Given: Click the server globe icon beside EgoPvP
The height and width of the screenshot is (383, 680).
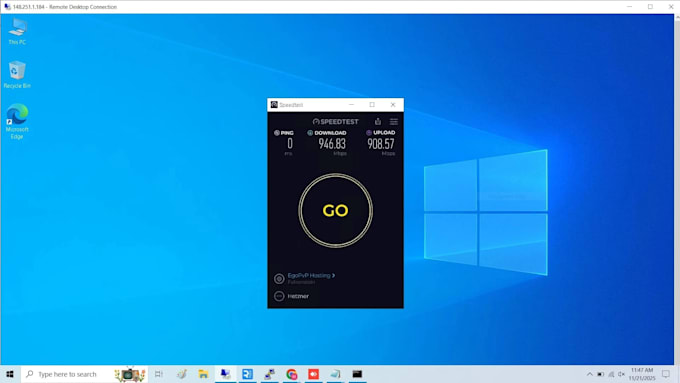Looking at the screenshot, I should point(279,278).
